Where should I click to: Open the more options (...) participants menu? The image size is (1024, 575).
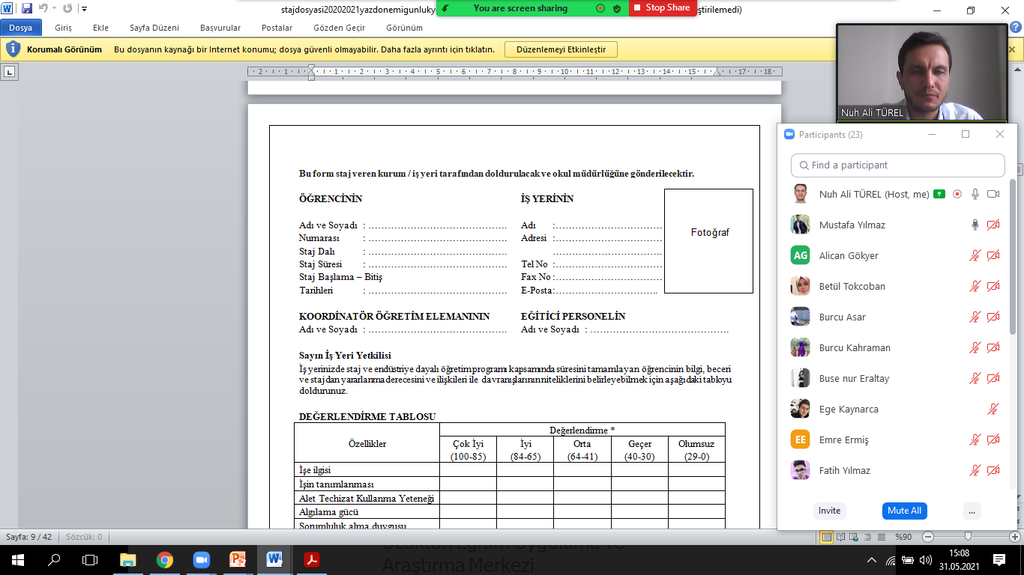click(971, 511)
